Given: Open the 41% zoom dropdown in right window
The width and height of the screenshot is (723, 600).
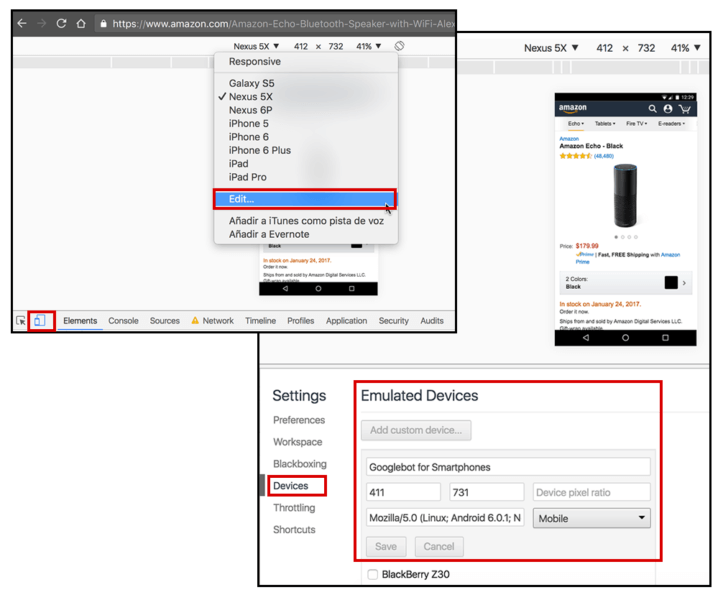Looking at the screenshot, I should click(686, 48).
